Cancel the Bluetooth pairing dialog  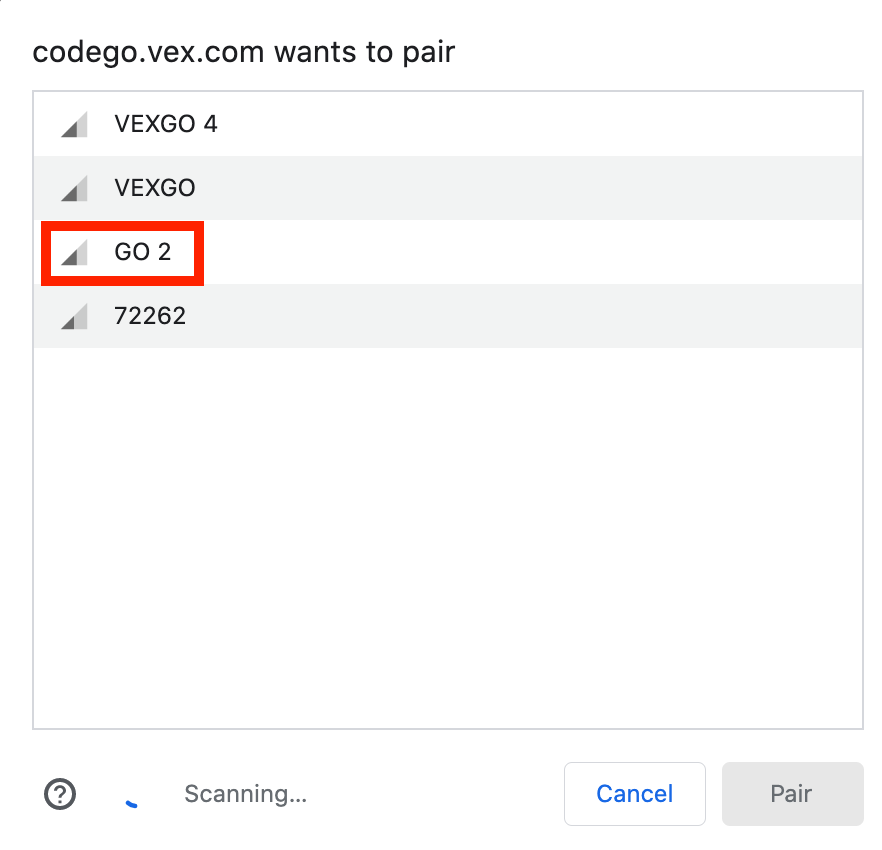(x=634, y=794)
